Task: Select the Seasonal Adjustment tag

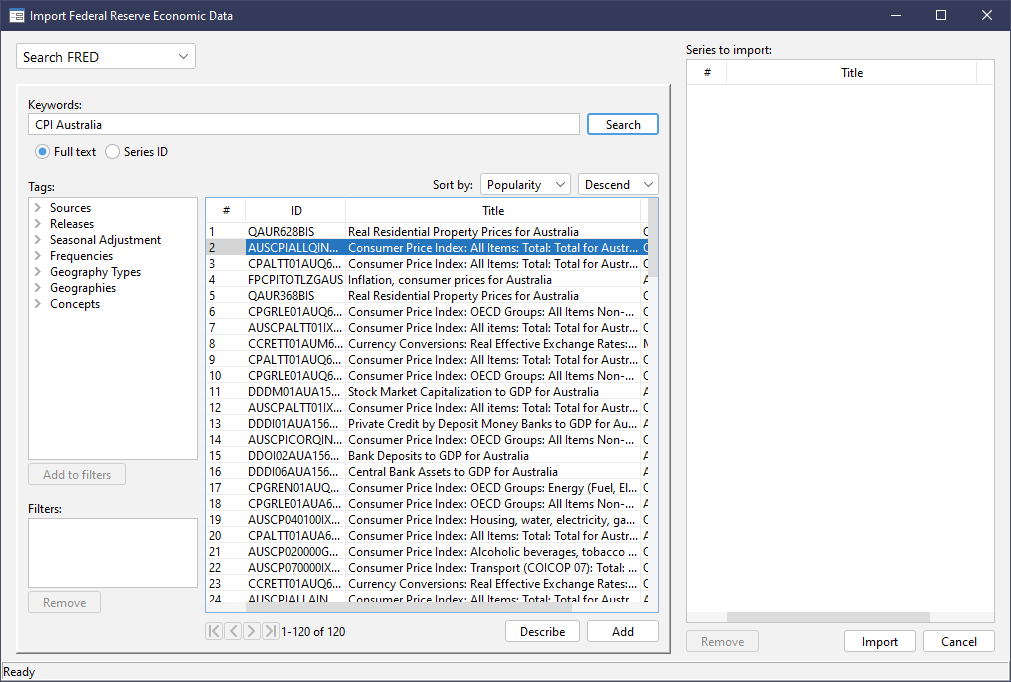Action: (106, 240)
